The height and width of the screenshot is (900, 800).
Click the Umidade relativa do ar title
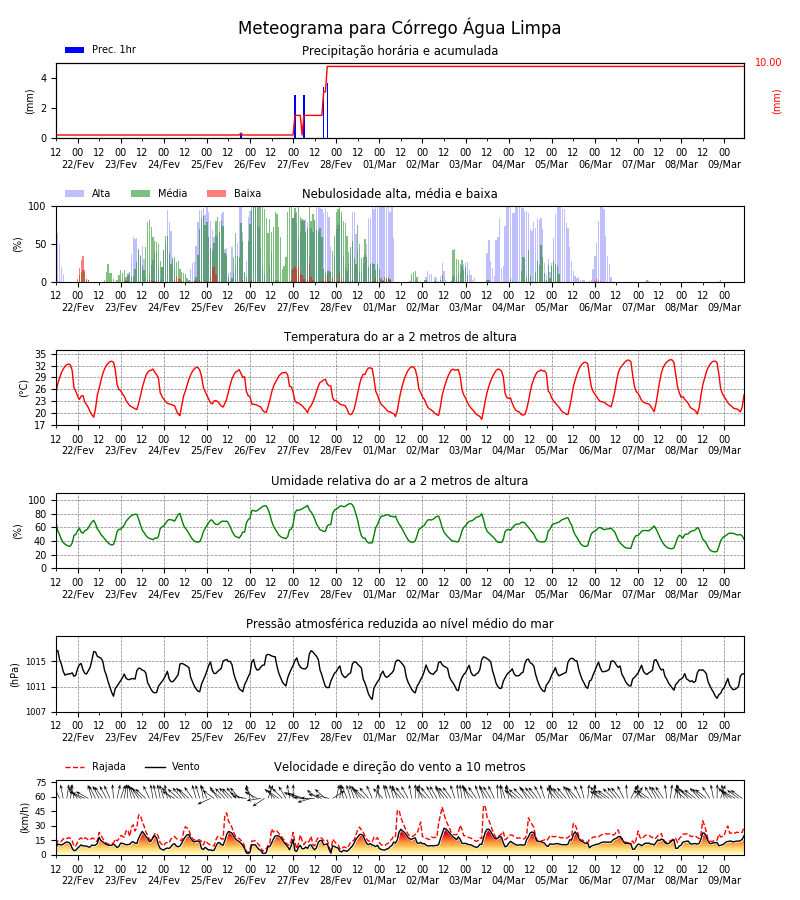tap(399, 481)
